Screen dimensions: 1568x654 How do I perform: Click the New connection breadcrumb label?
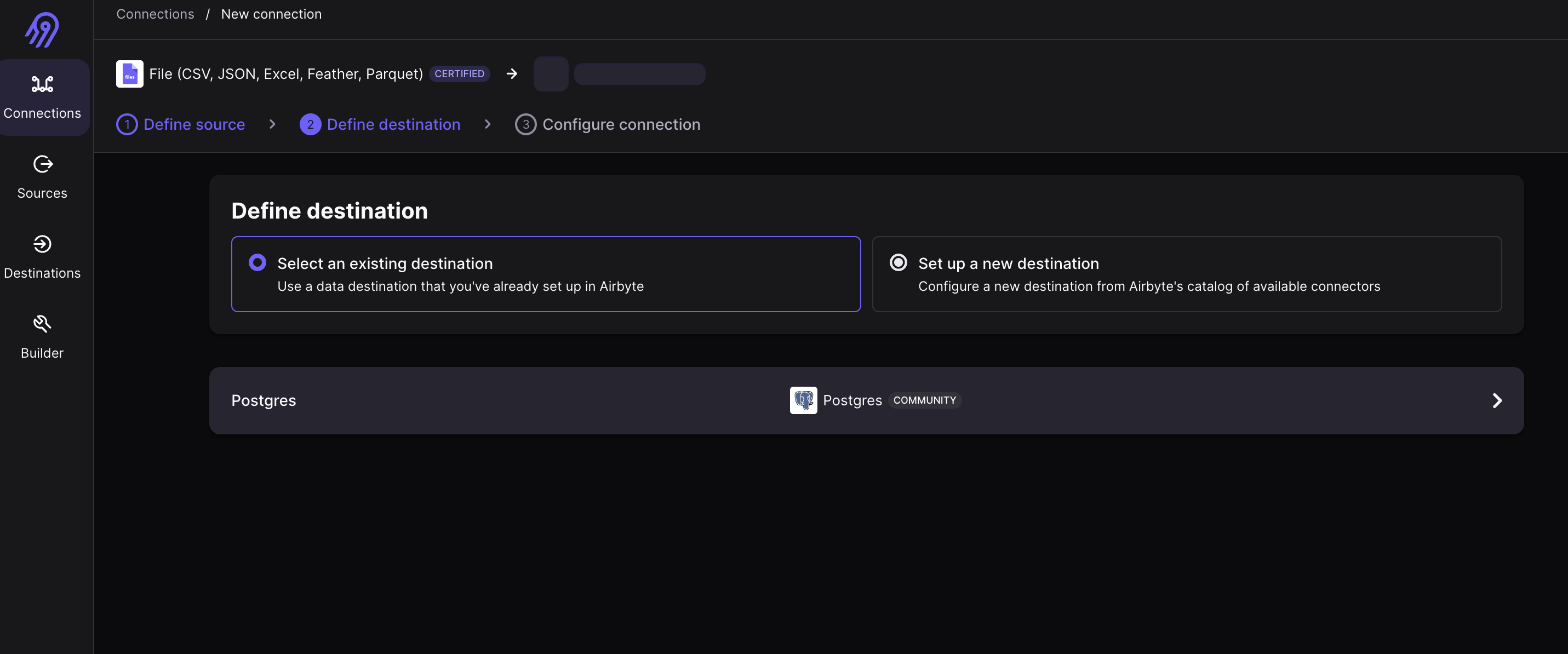pos(270,14)
